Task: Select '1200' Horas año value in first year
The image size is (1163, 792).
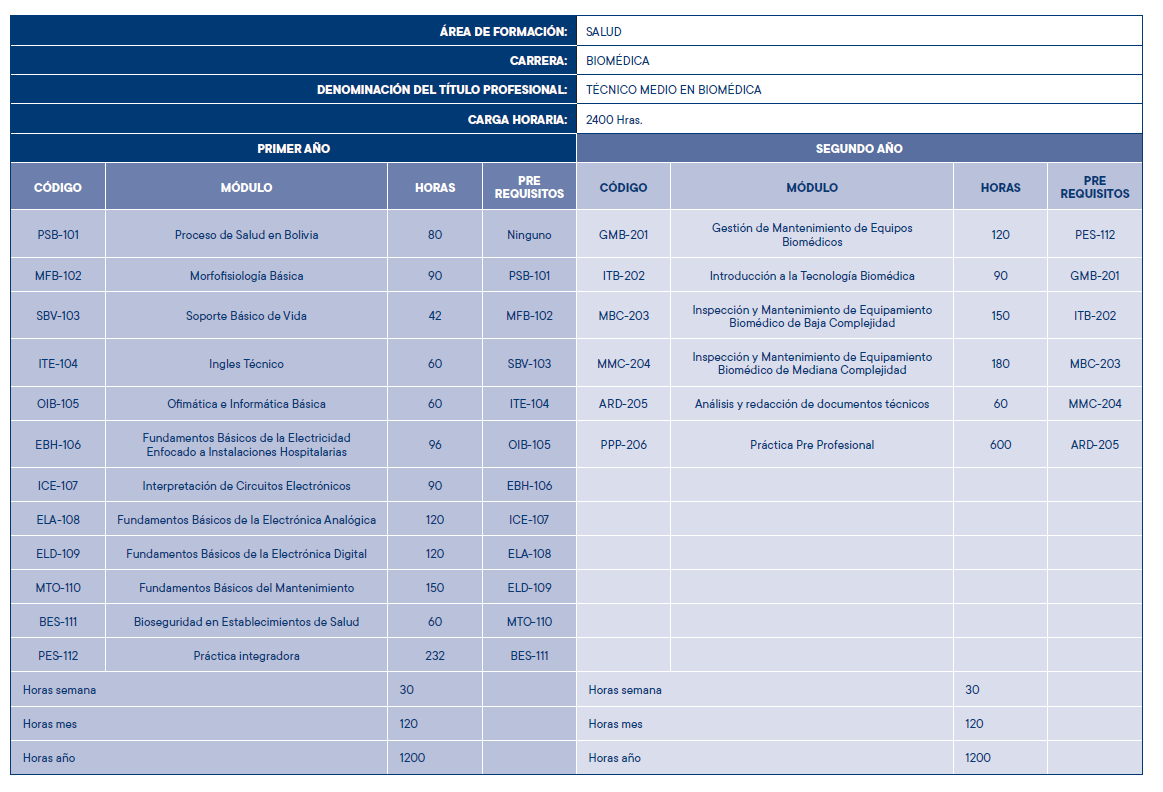Action: 412,757
